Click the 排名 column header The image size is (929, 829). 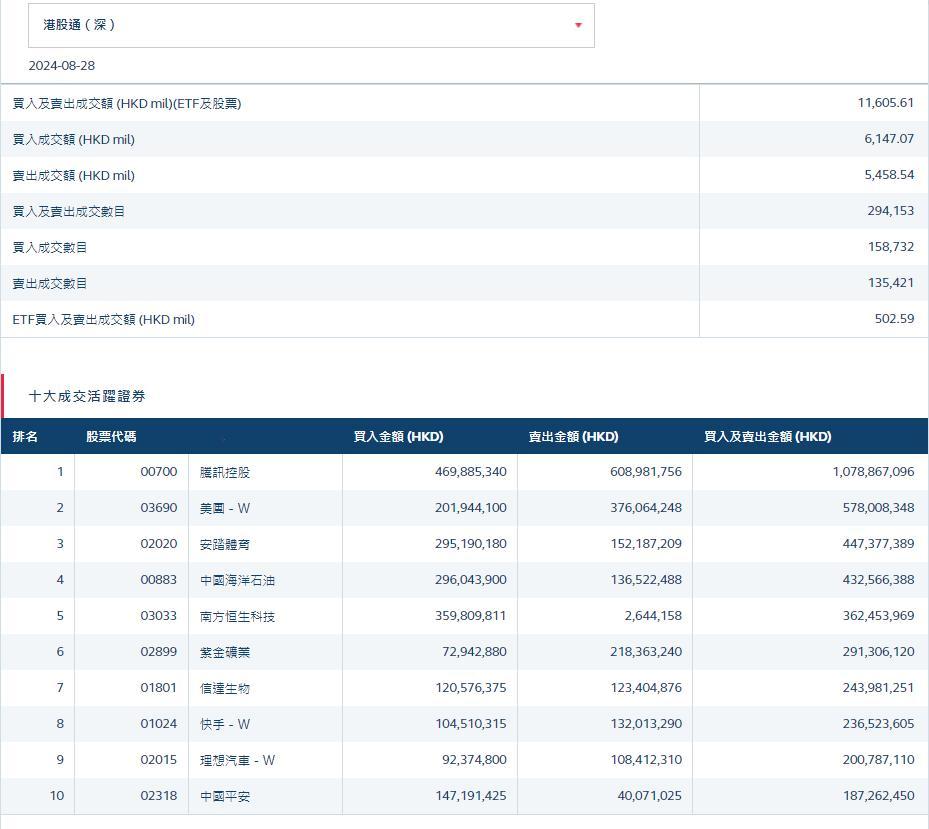point(25,437)
